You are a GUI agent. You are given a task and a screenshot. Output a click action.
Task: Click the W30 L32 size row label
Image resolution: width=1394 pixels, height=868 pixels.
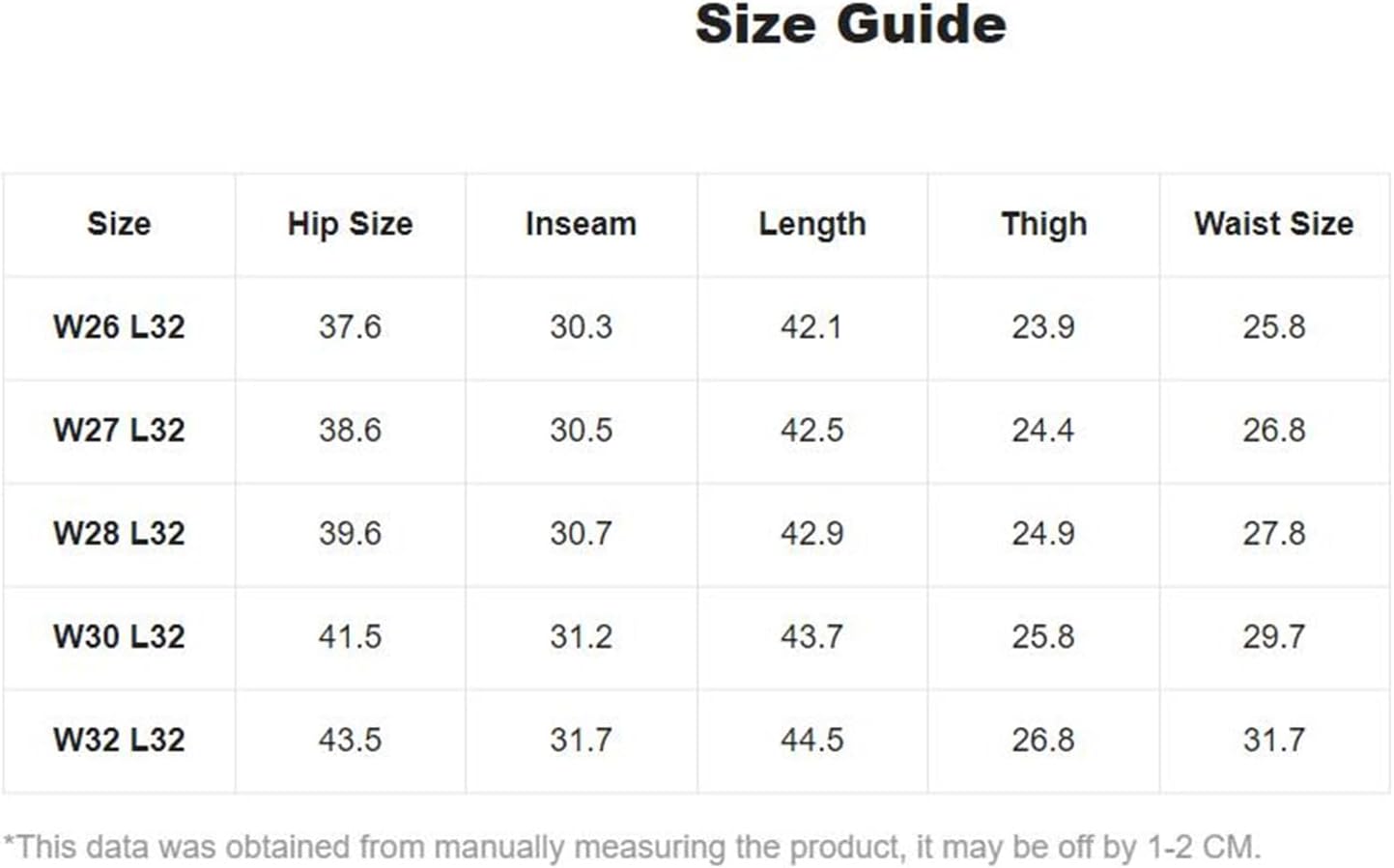pos(119,637)
